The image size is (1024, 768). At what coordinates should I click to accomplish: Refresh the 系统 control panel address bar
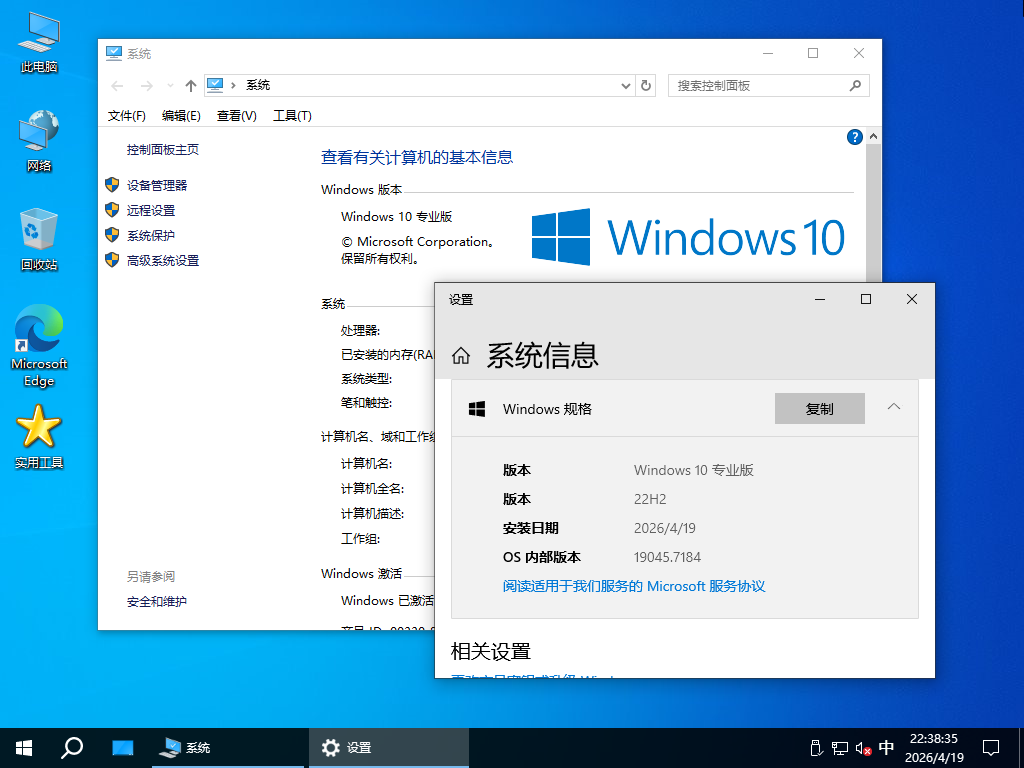646,86
